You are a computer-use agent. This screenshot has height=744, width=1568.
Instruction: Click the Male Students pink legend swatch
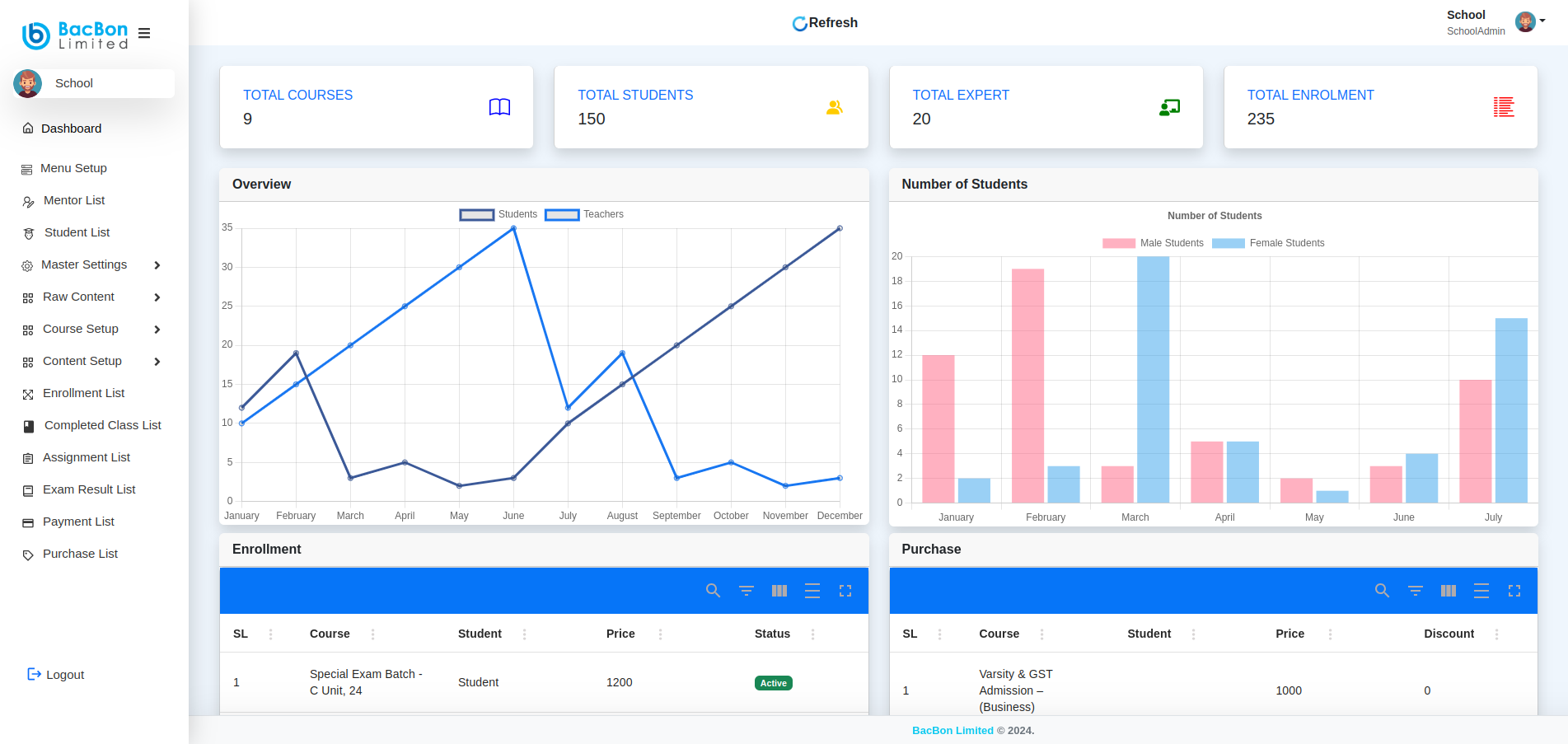click(x=1118, y=243)
